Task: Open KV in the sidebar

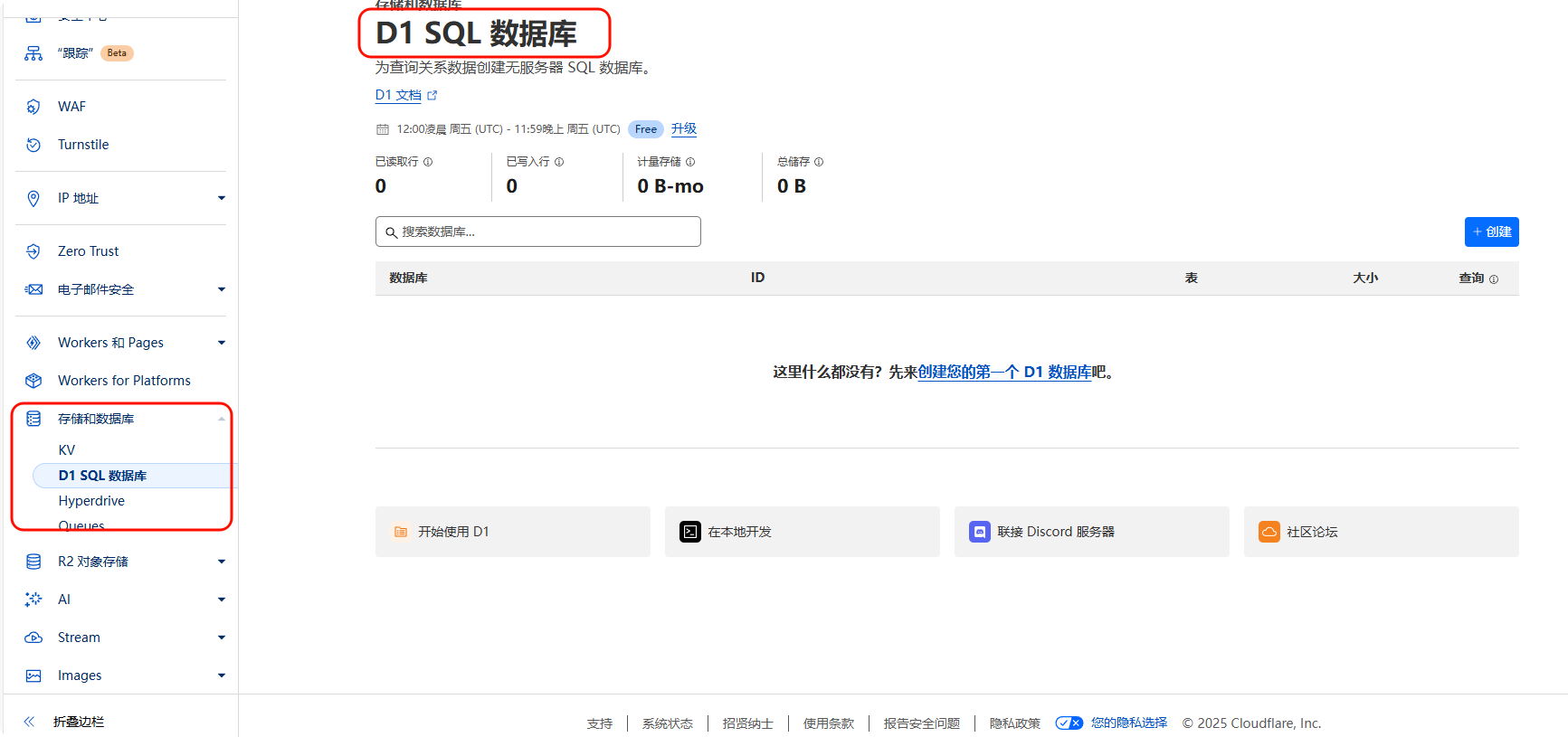Action: [67, 450]
